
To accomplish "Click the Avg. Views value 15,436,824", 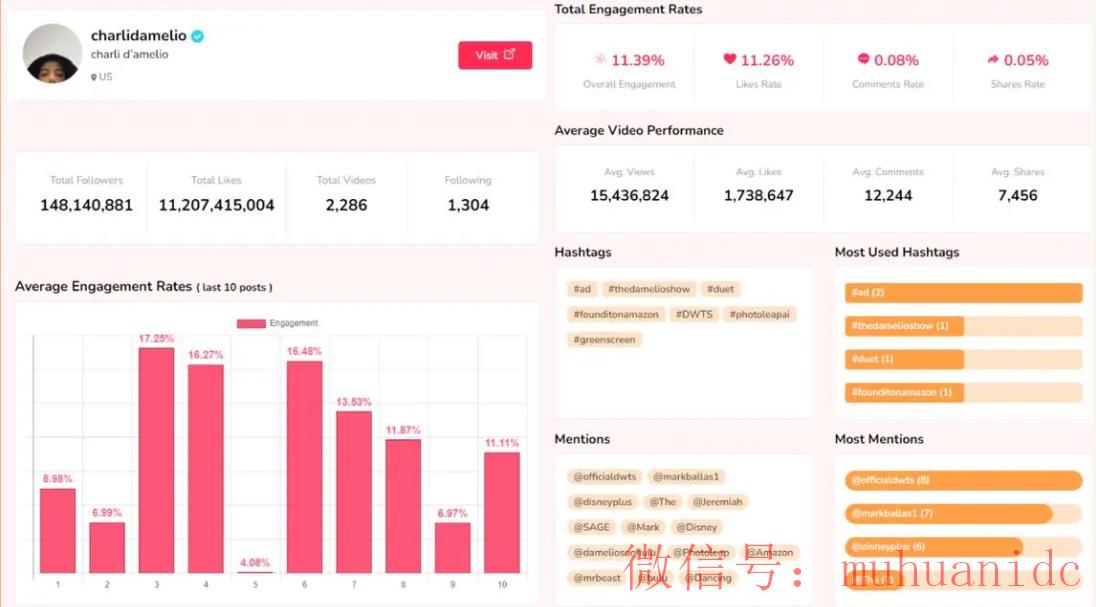I will [x=629, y=195].
